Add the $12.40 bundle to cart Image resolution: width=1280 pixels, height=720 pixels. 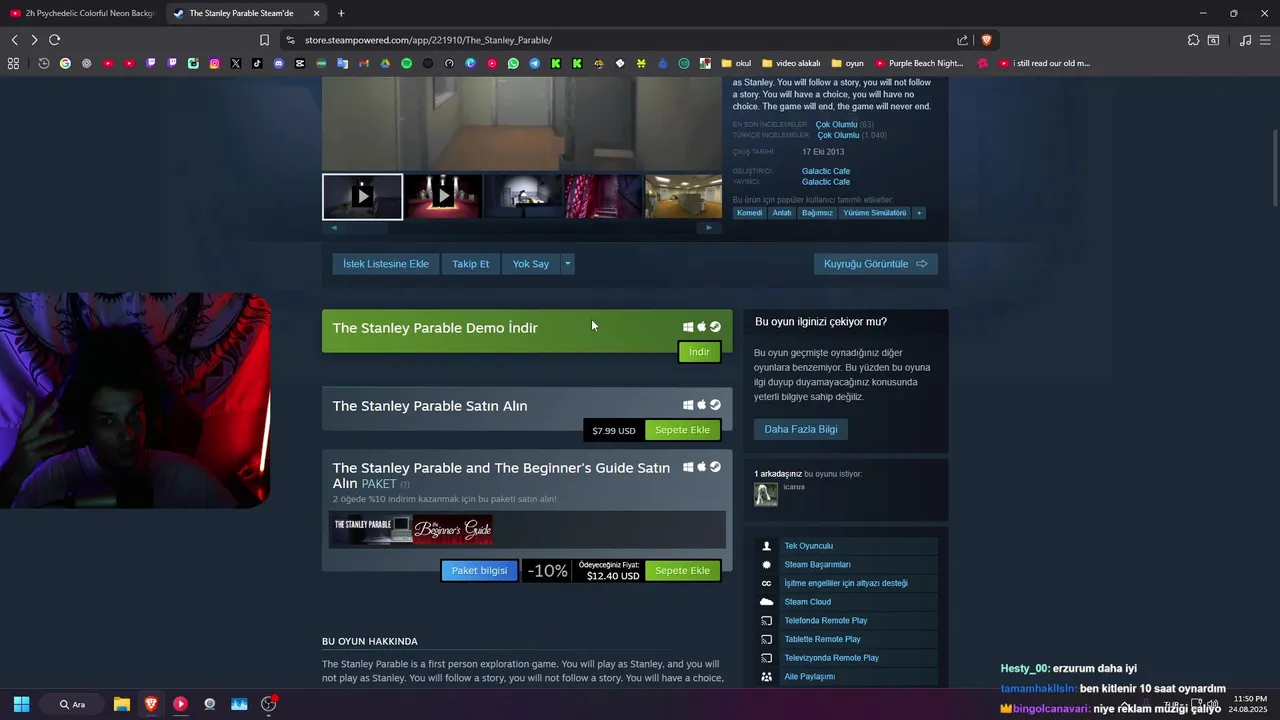click(x=682, y=571)
